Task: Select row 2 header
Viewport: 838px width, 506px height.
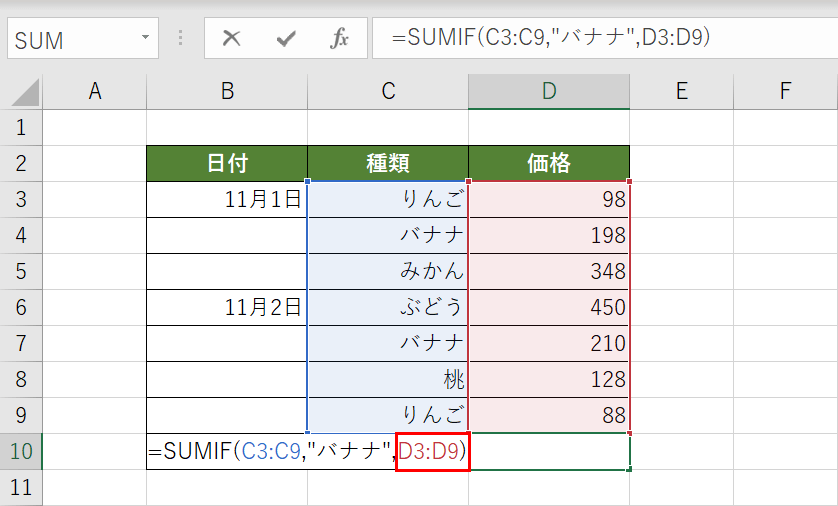Action: pos(21,163)
